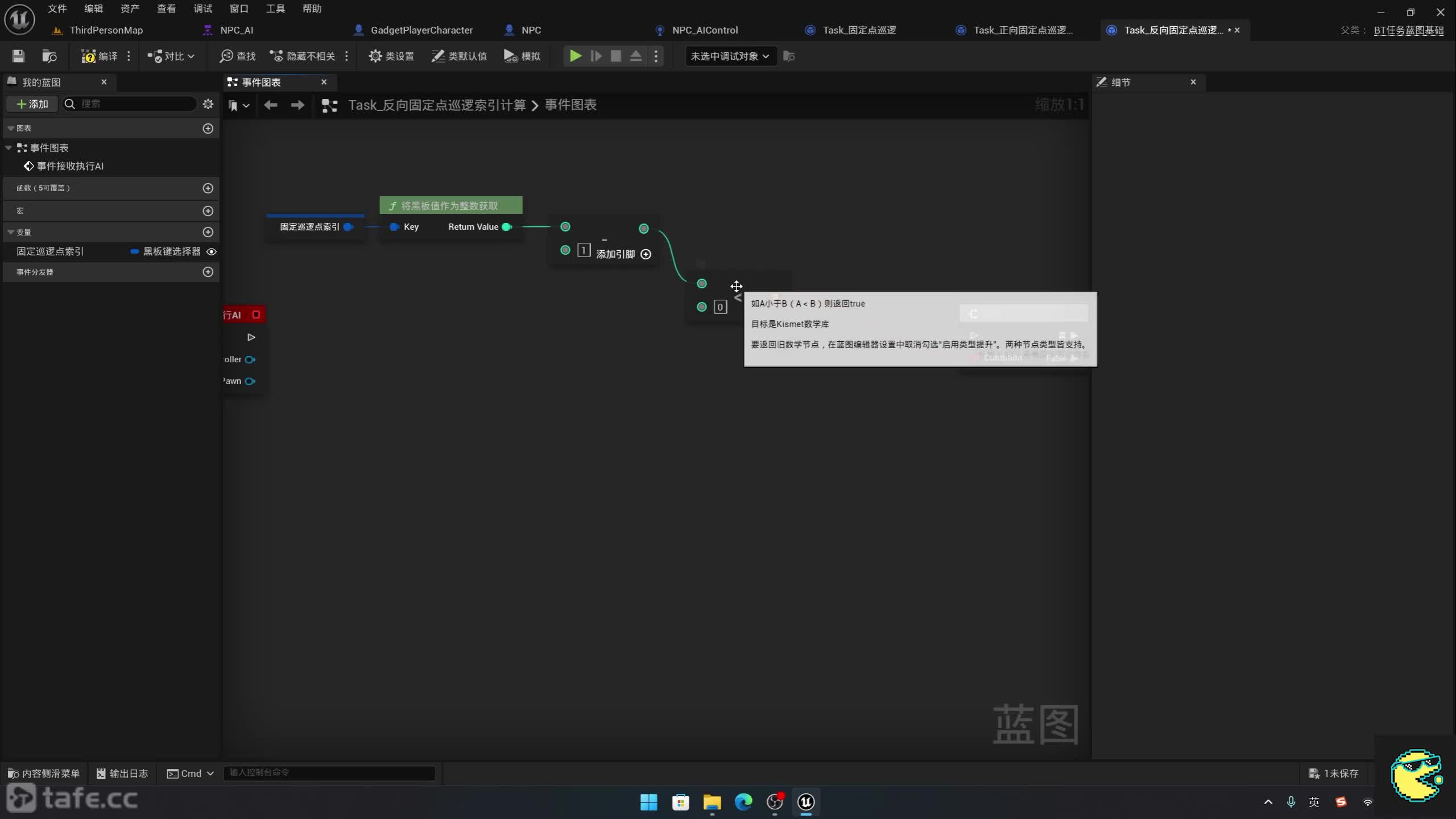Close the 细节 details panel

point(1193,82)
